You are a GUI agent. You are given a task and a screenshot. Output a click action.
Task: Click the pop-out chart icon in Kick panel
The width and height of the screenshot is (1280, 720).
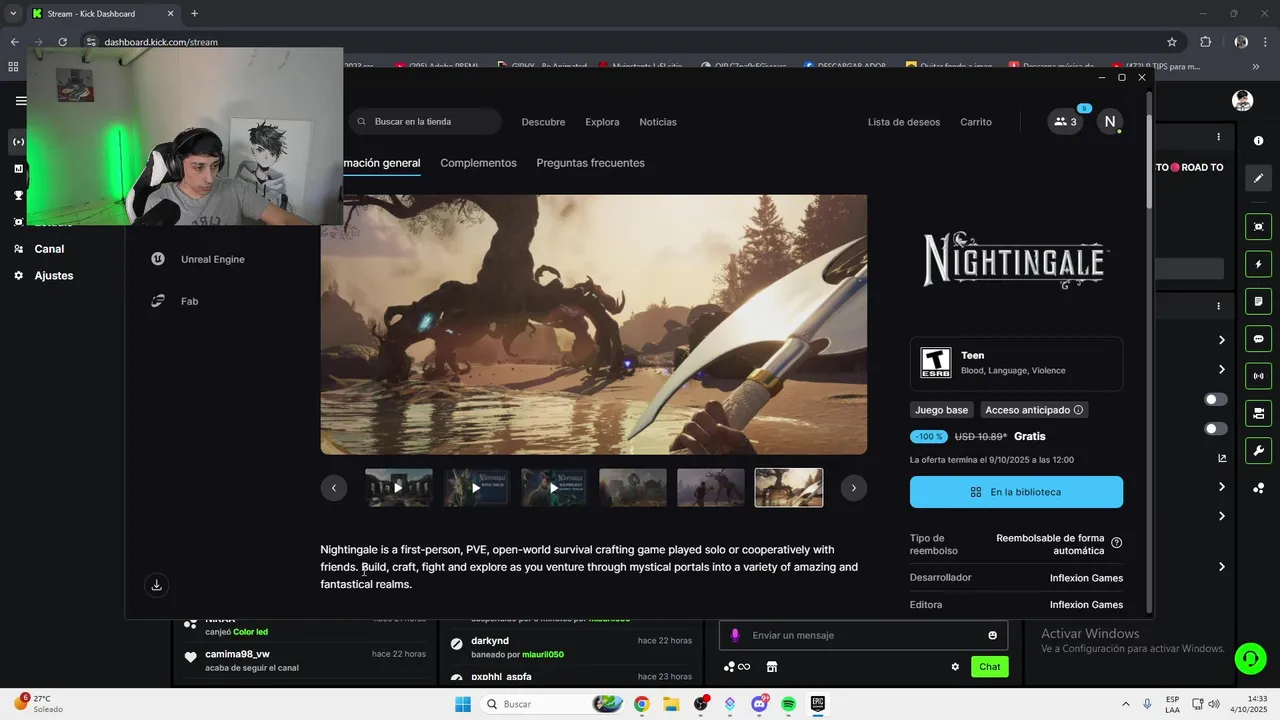tap(1222, 458)
